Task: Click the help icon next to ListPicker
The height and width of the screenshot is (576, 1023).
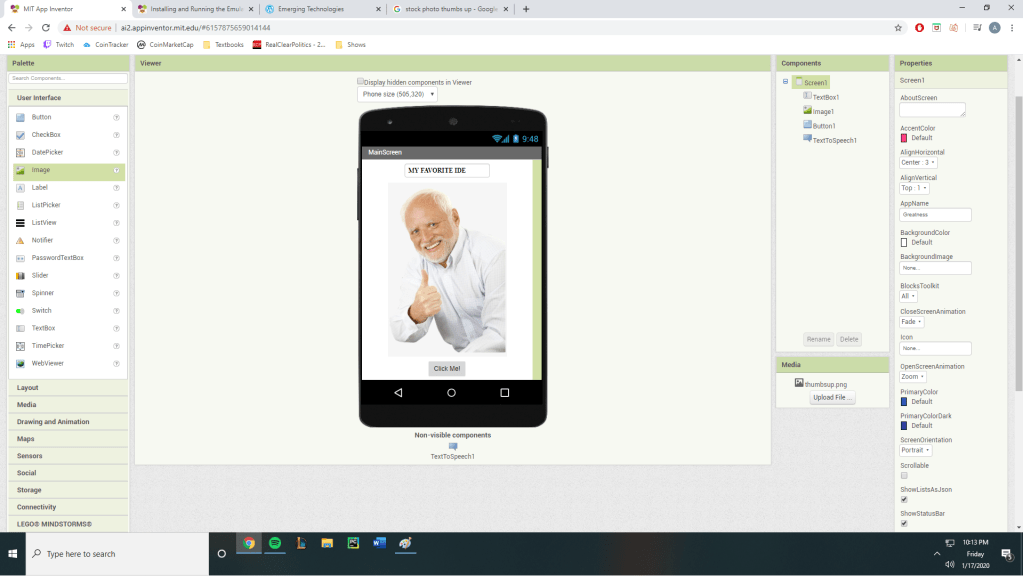Action: click(x=116, y=205)
